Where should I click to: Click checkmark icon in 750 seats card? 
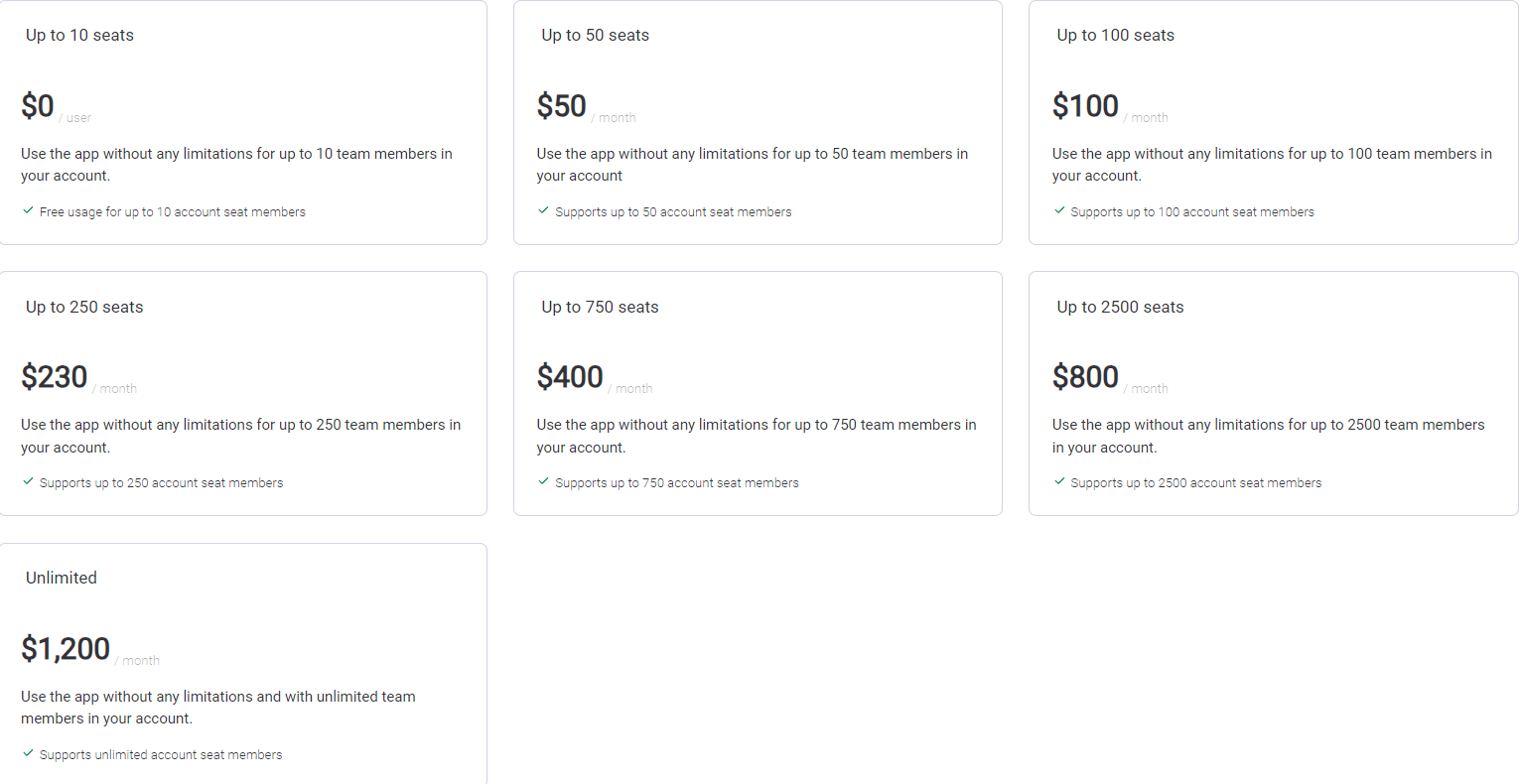pos(543,481)
